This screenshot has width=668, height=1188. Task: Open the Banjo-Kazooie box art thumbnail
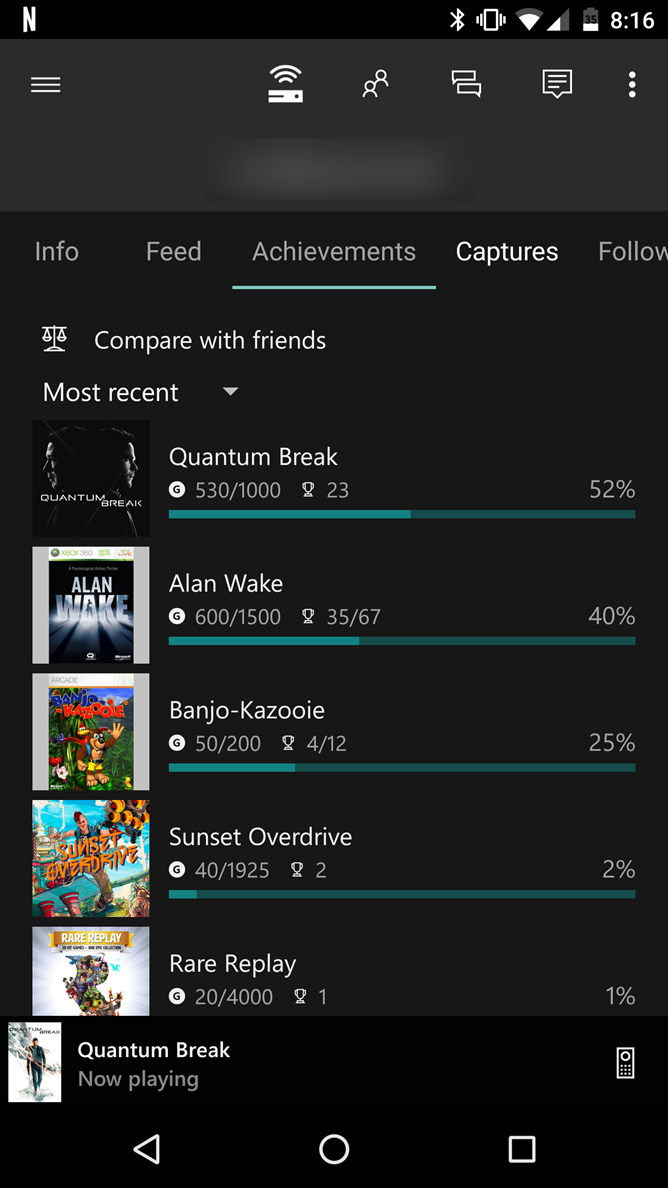coord(90,732)
